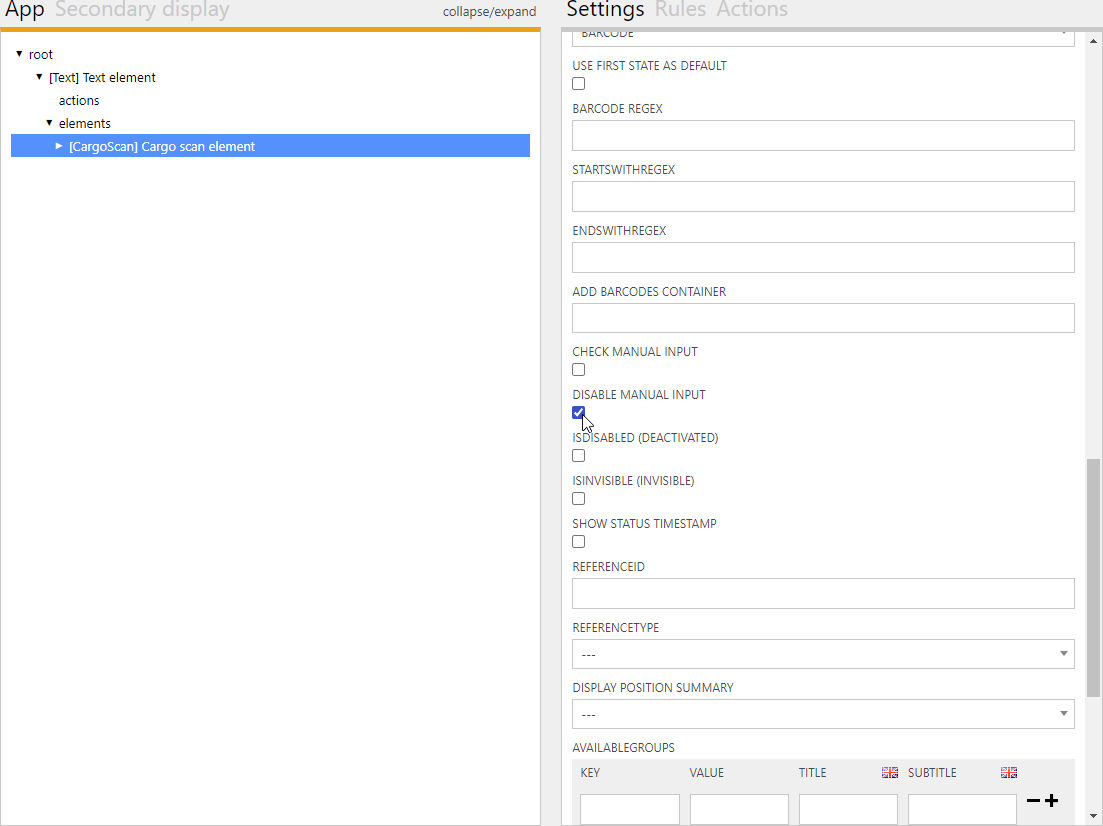Screen dimensions: 1103x826
Task: Click the plus icon in AVAILABLEGROUPS row
Action: (1051, 801)
